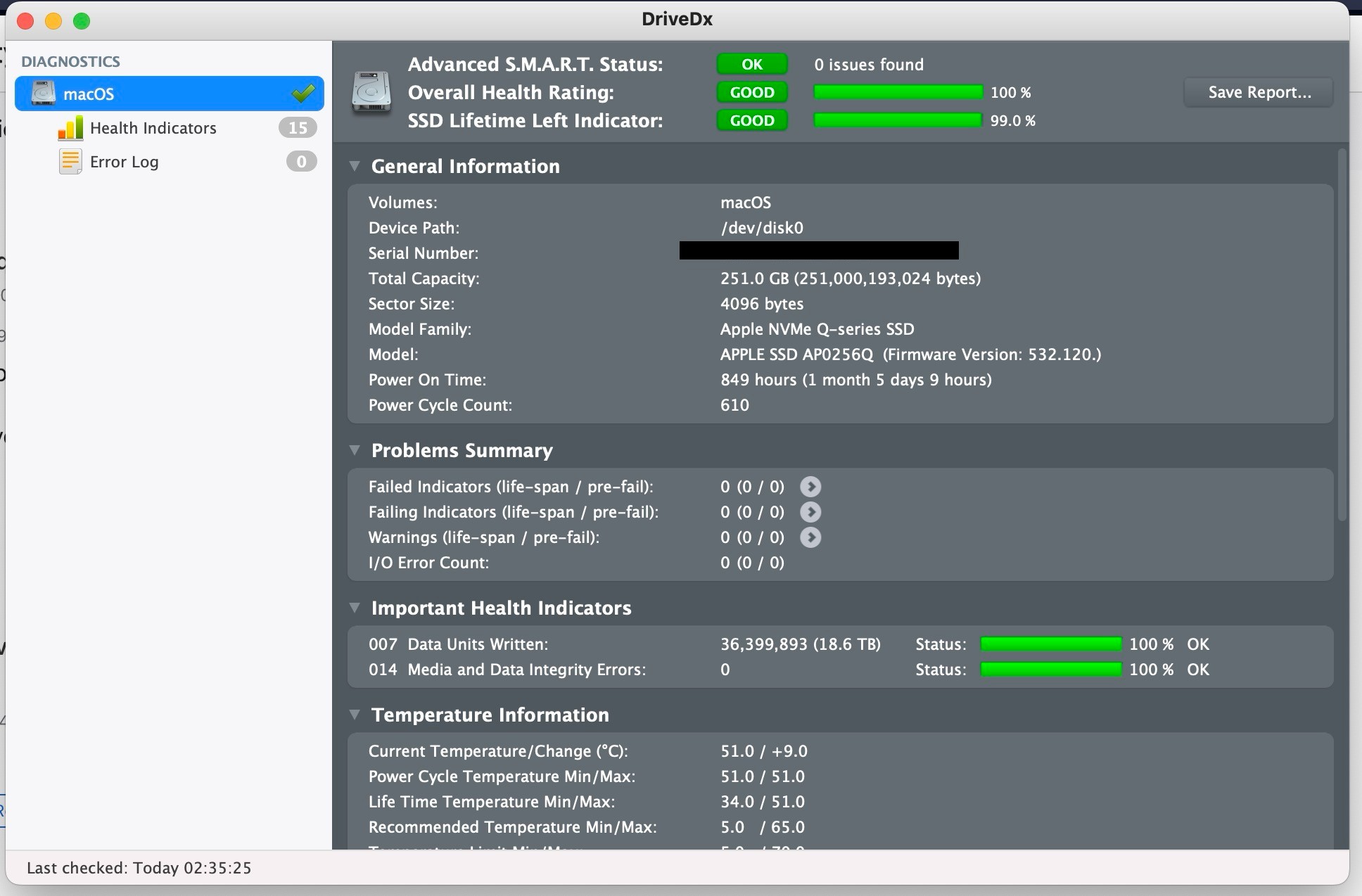Select Health Indicators in the sidebar
The image size is (1362, 896).
tap(153, 128)
